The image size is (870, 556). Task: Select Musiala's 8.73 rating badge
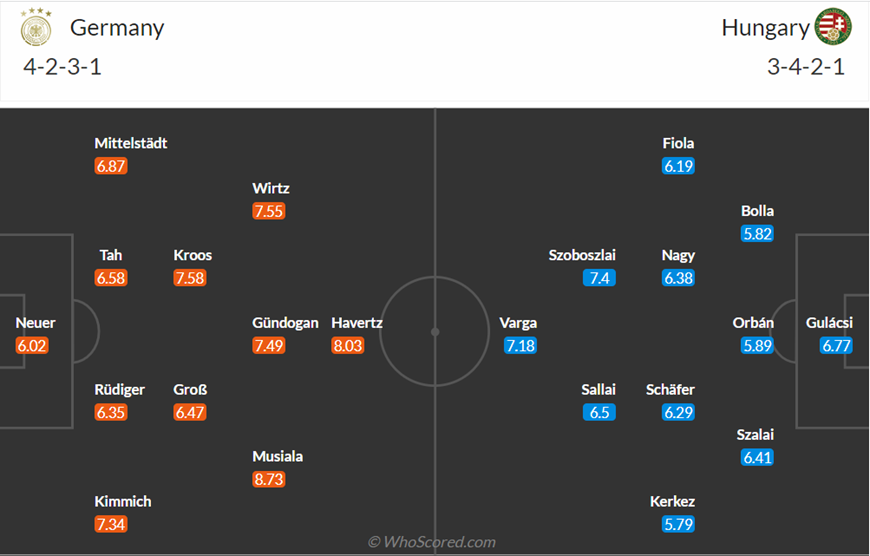tap(269, 479)
